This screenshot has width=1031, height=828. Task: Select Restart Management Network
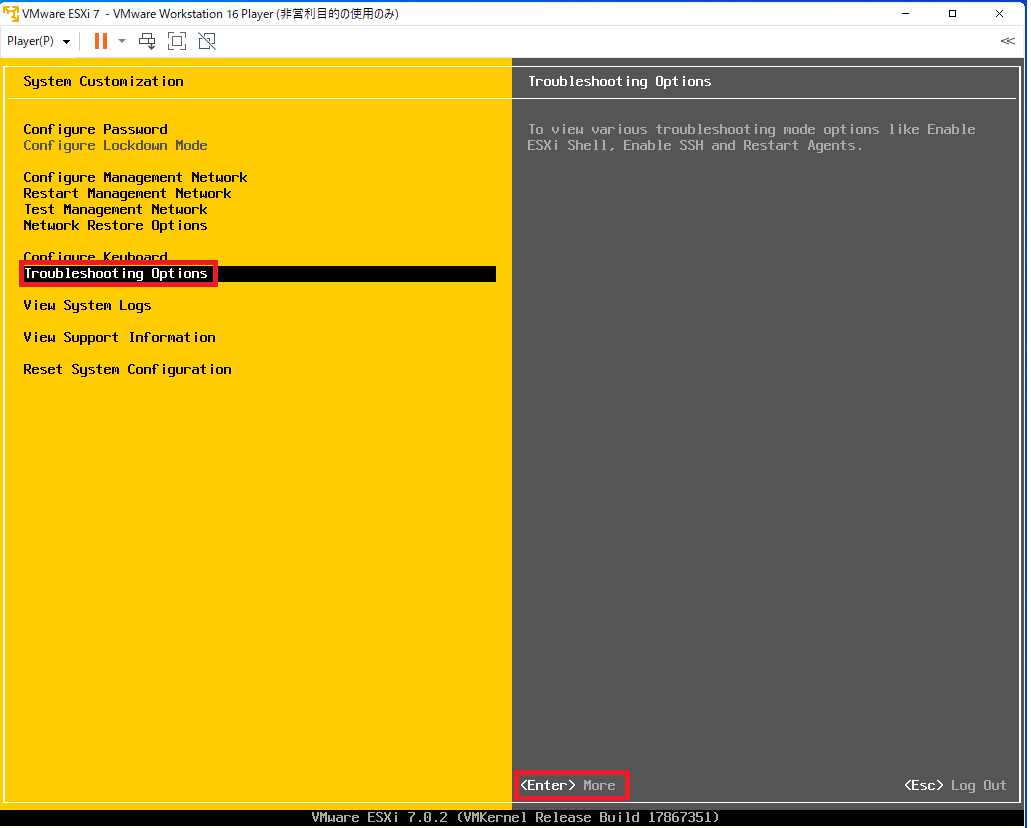click(x=125, y=193)
